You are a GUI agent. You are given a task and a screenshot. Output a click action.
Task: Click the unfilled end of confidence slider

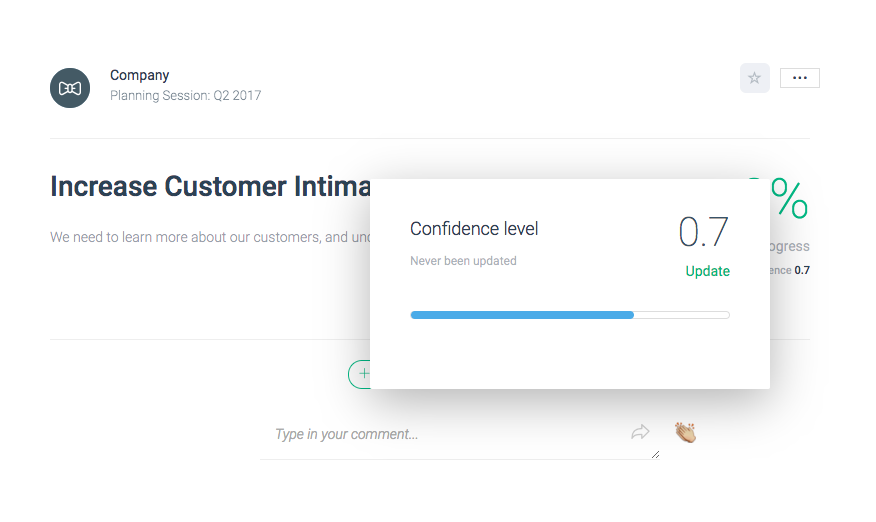[682, 315]
